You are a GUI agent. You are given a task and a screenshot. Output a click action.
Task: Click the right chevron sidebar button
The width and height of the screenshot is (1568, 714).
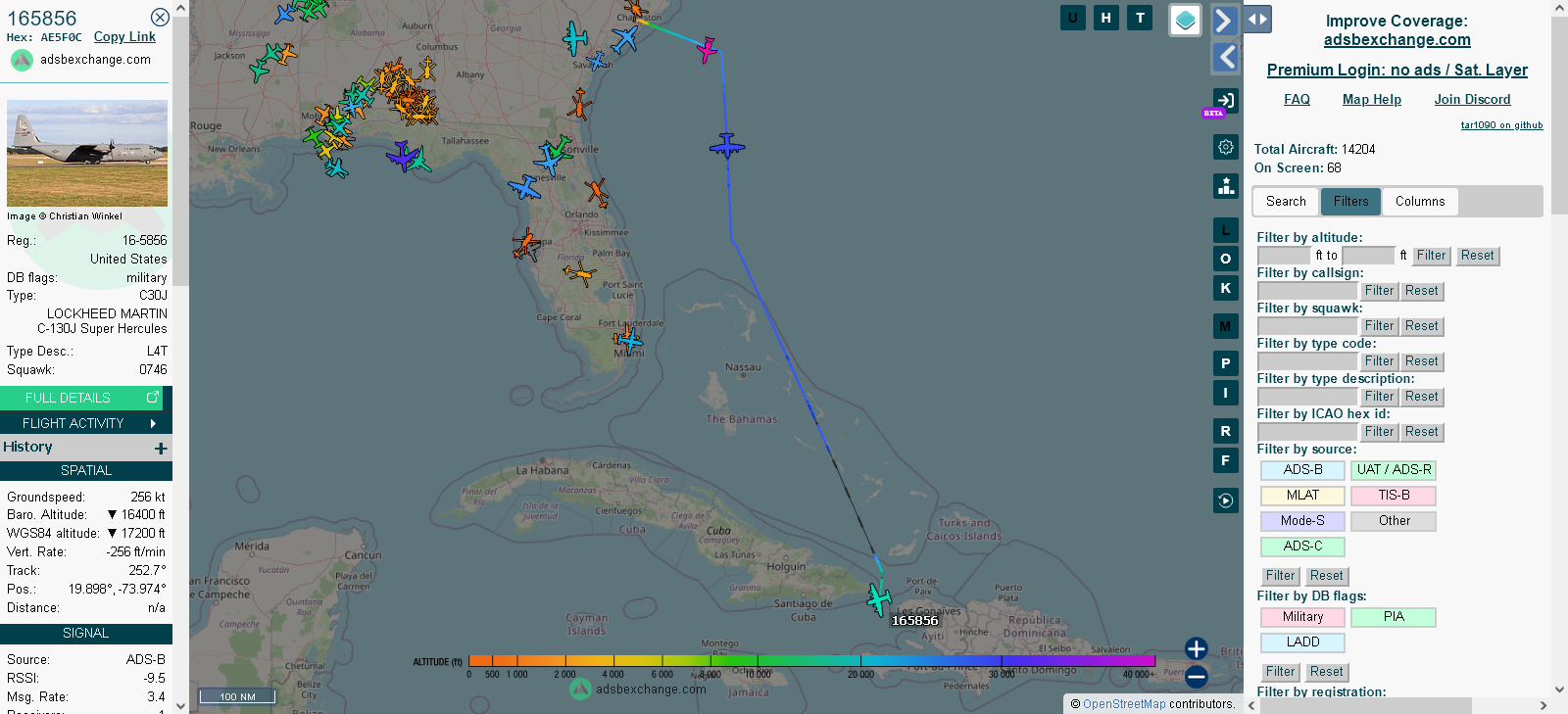click(1225, 20)
